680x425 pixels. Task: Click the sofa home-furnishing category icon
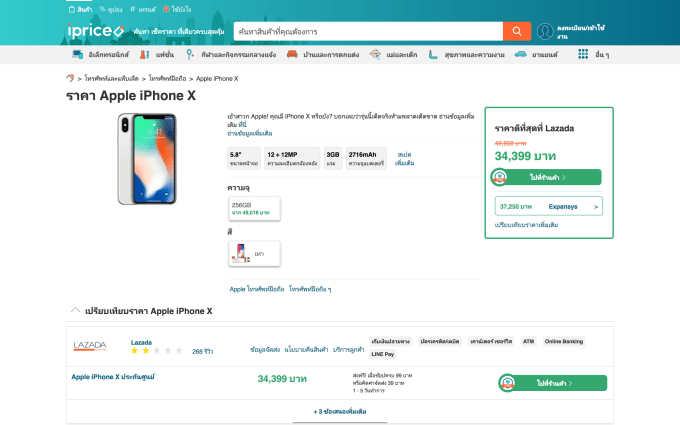pyautogui.click(x=292, y=53)
